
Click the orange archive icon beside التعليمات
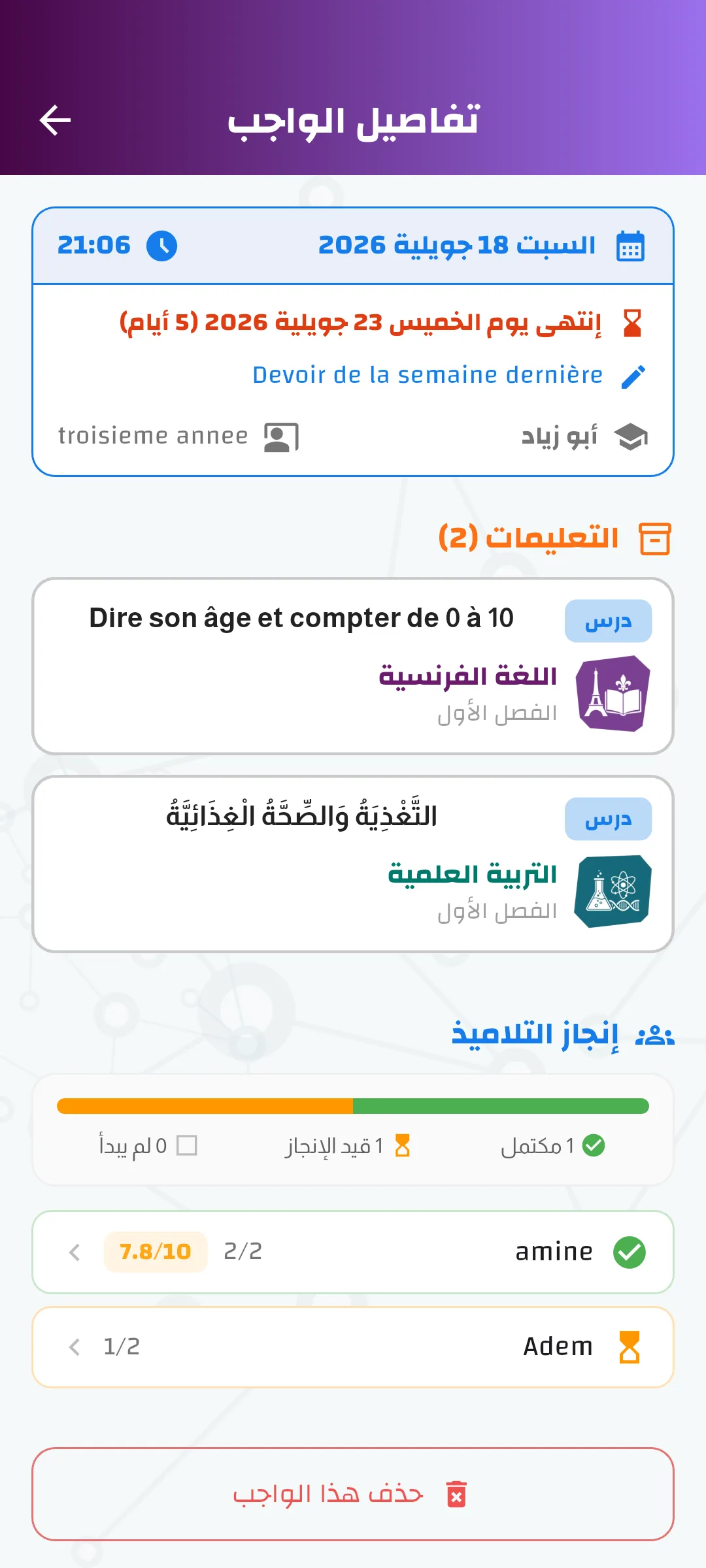click(655, 539)
